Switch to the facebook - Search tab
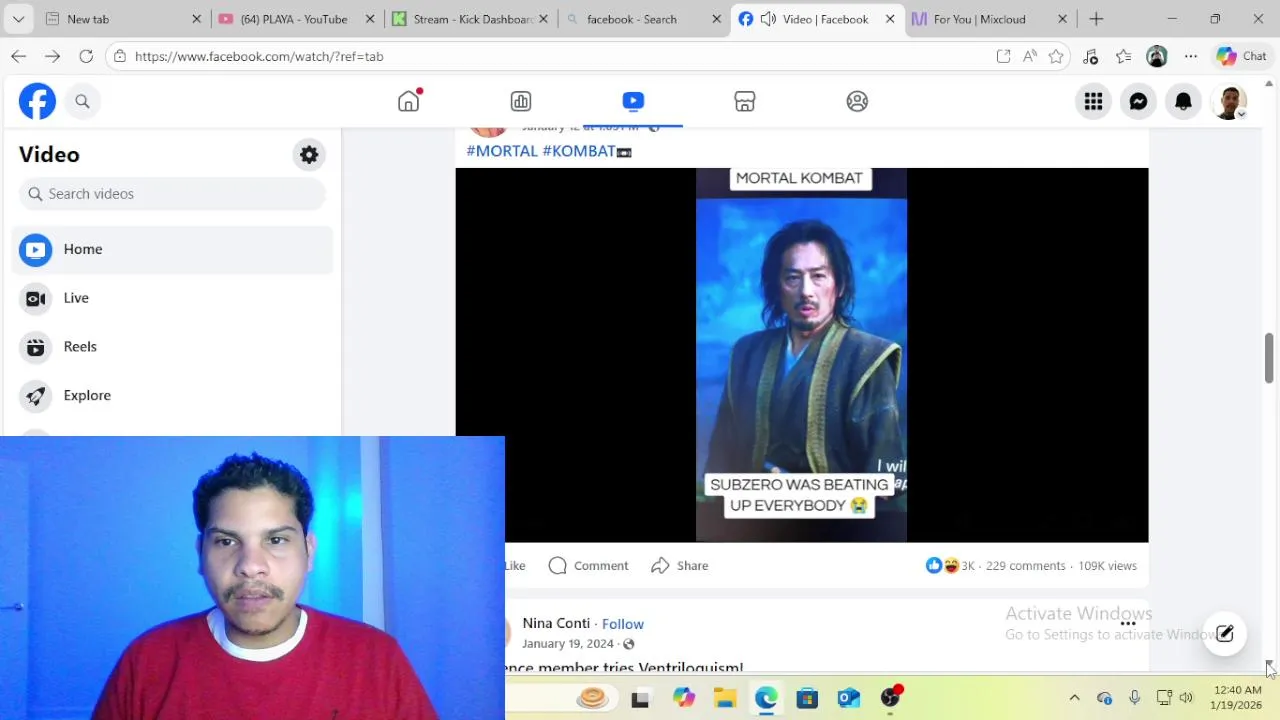 coord(642,19)
